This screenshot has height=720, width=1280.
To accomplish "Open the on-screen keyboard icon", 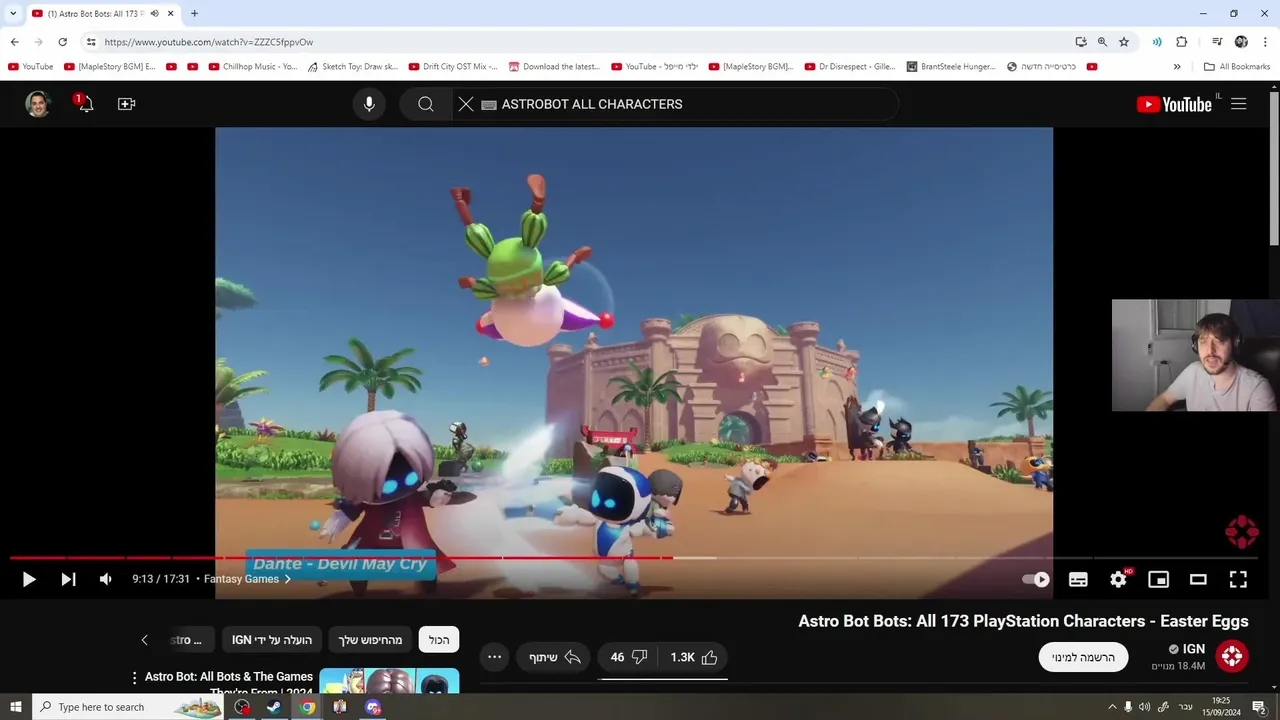I will pos(489,104).
